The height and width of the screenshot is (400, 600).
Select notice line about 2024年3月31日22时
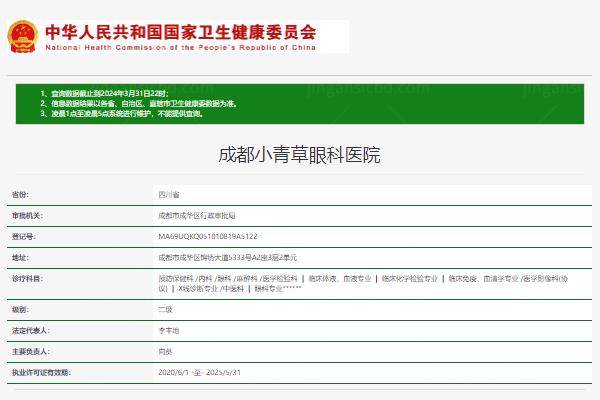tap(105, 93)
